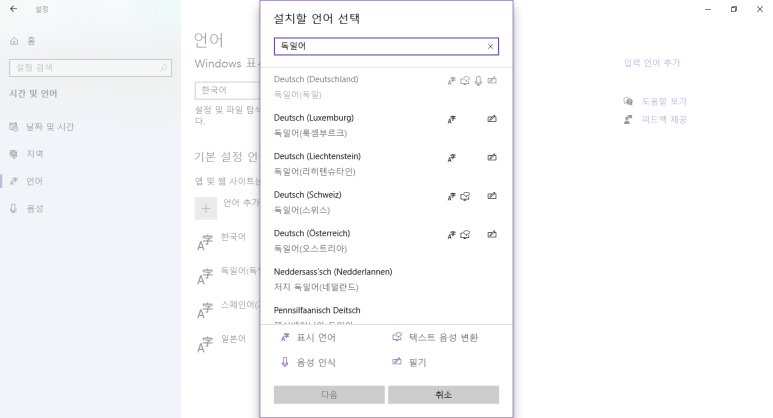
Task: Select Pennsilfaanisch Deitsch language
Action: pos(386,312)
